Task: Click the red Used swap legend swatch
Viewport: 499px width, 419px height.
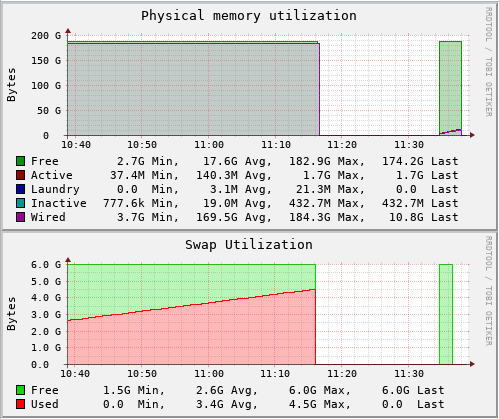Action: coord(21,404)
